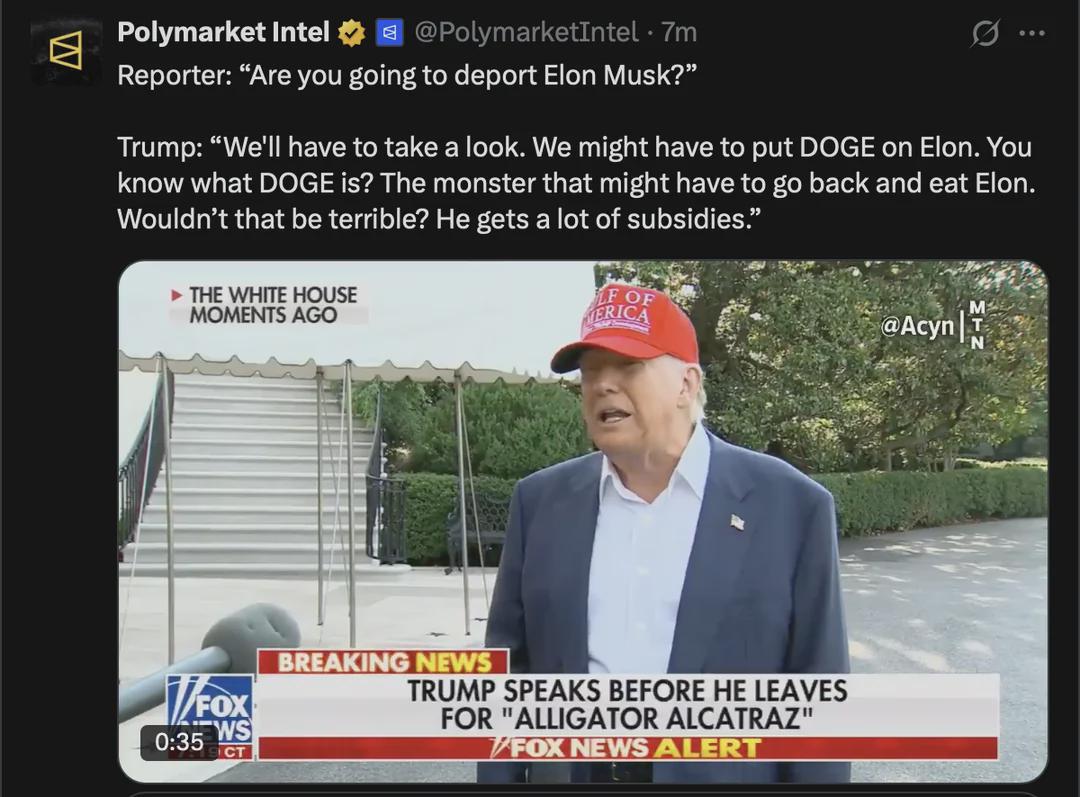Click the Polymarket Intel display name

[223, 32]
